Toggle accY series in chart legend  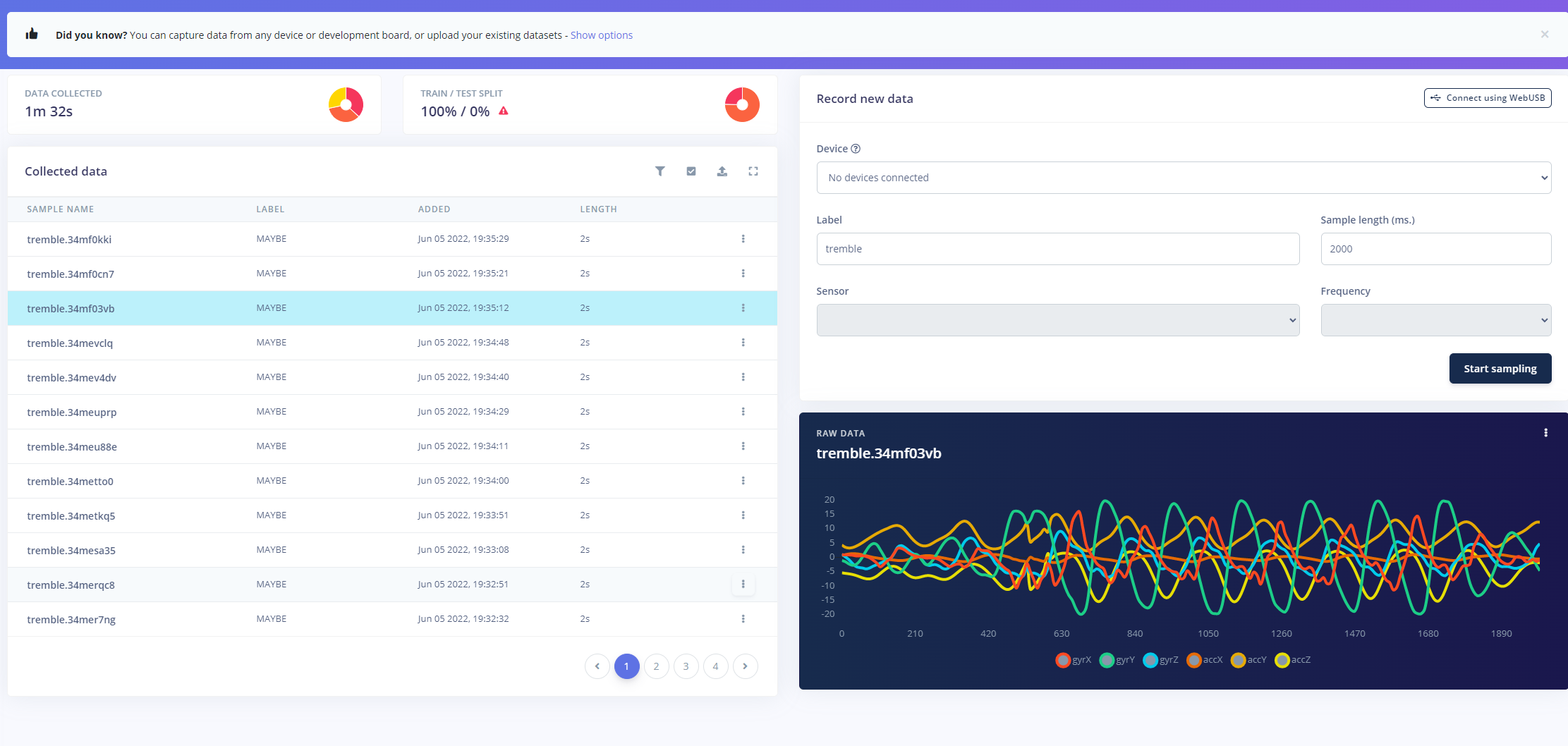click(x=1248, y=660)
